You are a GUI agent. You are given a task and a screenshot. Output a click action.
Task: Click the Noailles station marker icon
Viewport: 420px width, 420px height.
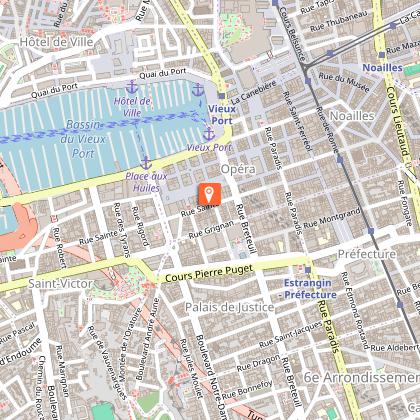tap(382, 55)
